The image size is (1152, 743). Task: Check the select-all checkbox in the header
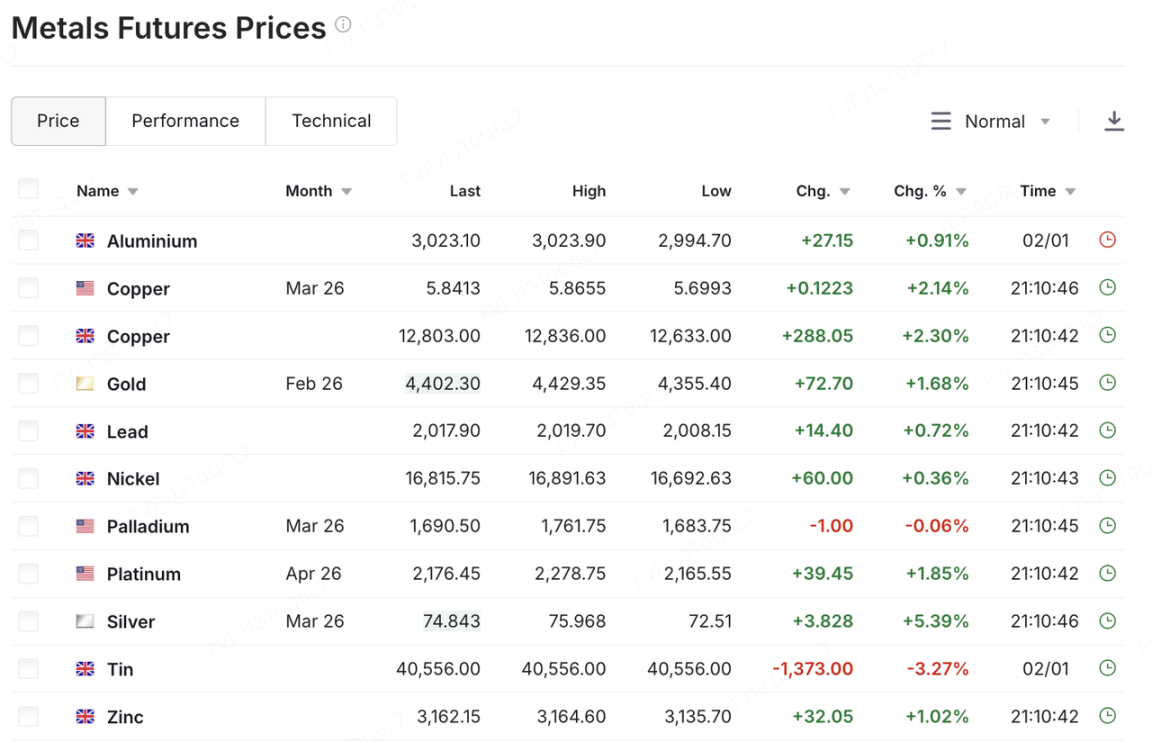28,189
